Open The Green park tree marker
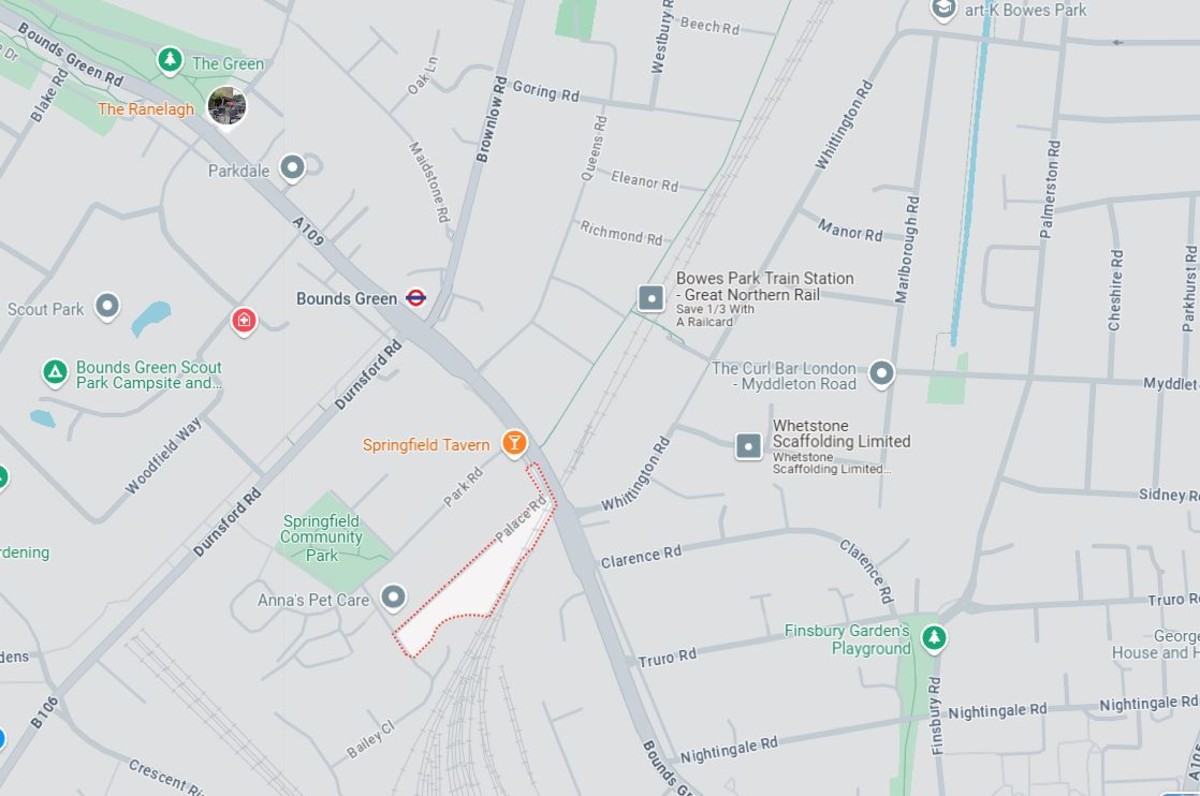The image size is (1200, 796). pos(170,61)
